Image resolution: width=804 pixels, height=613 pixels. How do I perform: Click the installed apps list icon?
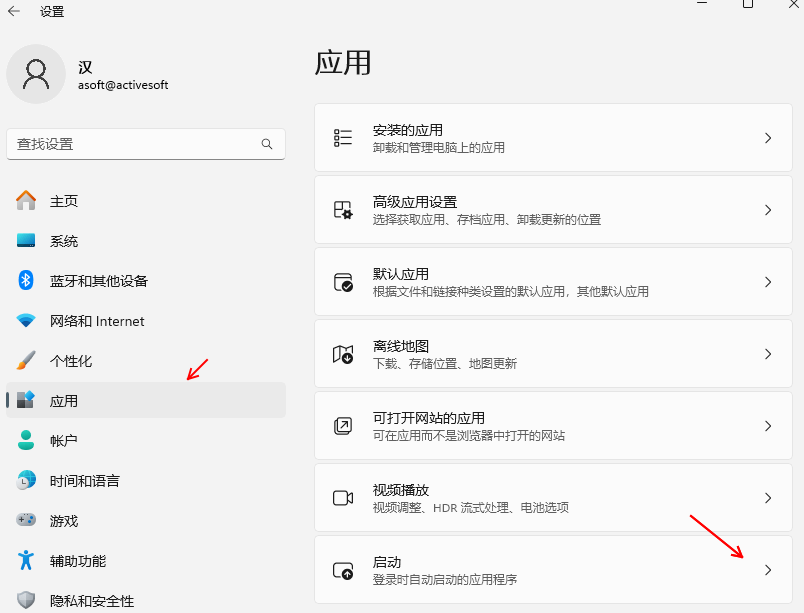[343, 138]
